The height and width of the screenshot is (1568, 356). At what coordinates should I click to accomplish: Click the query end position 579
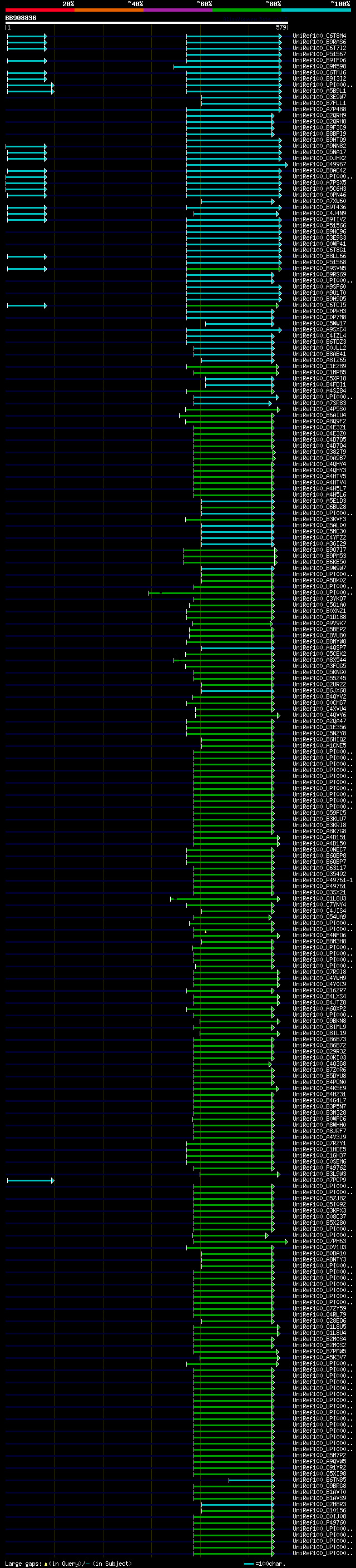click(x=280, y=27)
